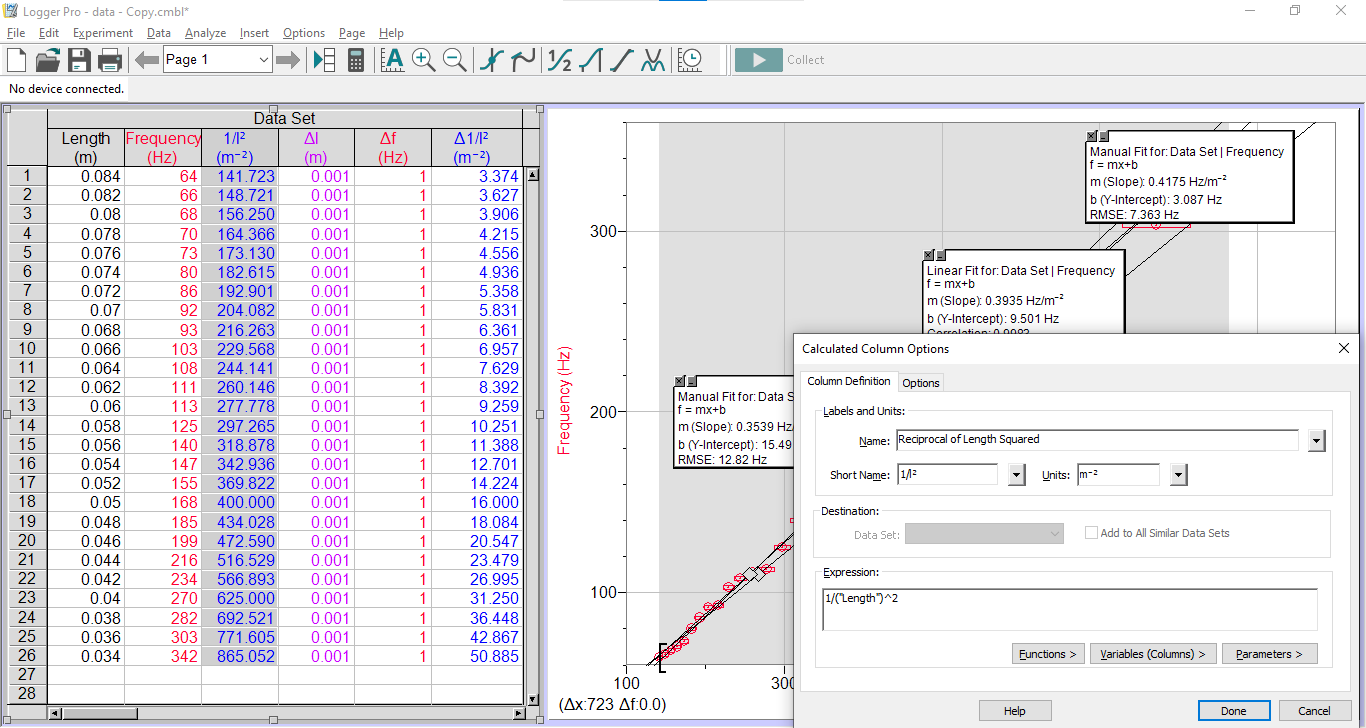
Task: Open the Page menu
Action: click(352, 33)
